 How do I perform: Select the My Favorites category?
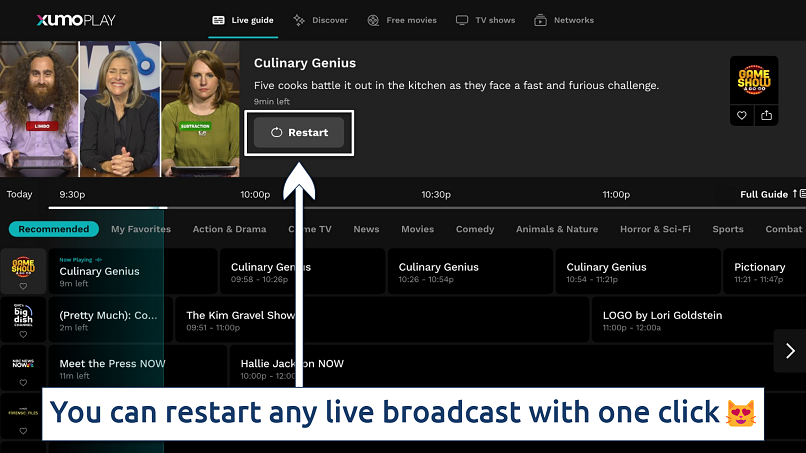tap(141, 229)
